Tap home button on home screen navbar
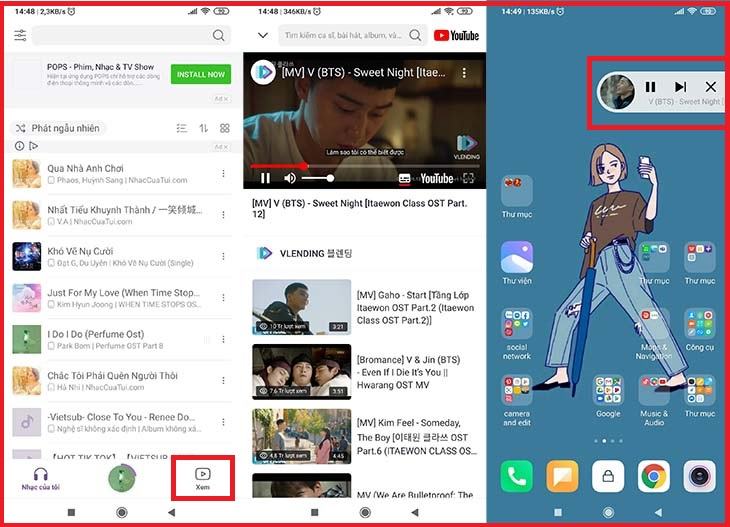Viewport: 730px width, 527px height. click(x=608, y=513)
